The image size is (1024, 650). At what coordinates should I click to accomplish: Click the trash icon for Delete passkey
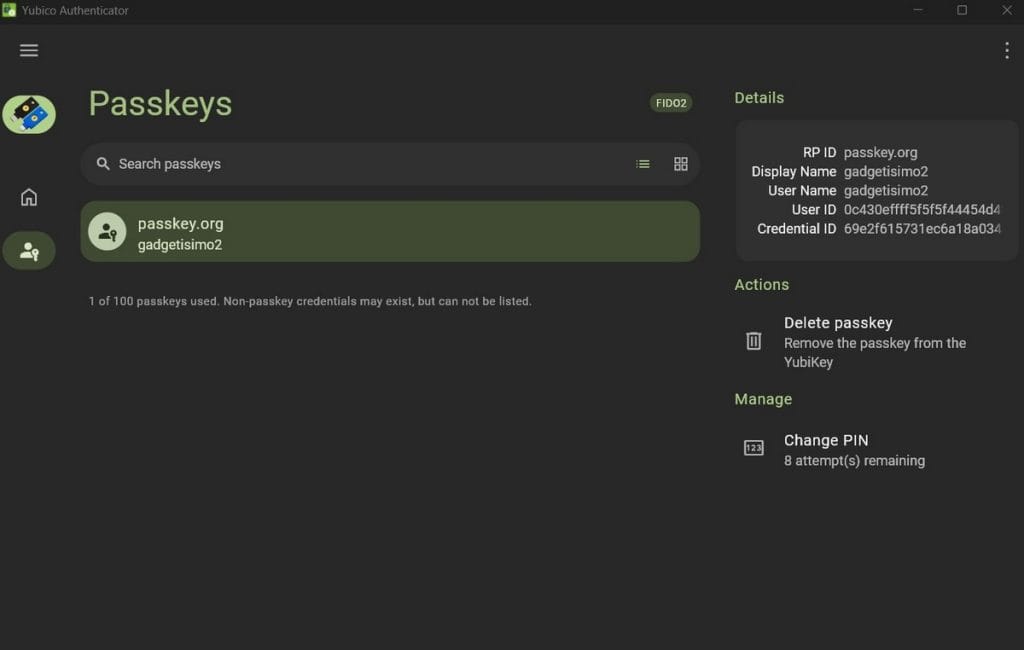click(754, 340)
